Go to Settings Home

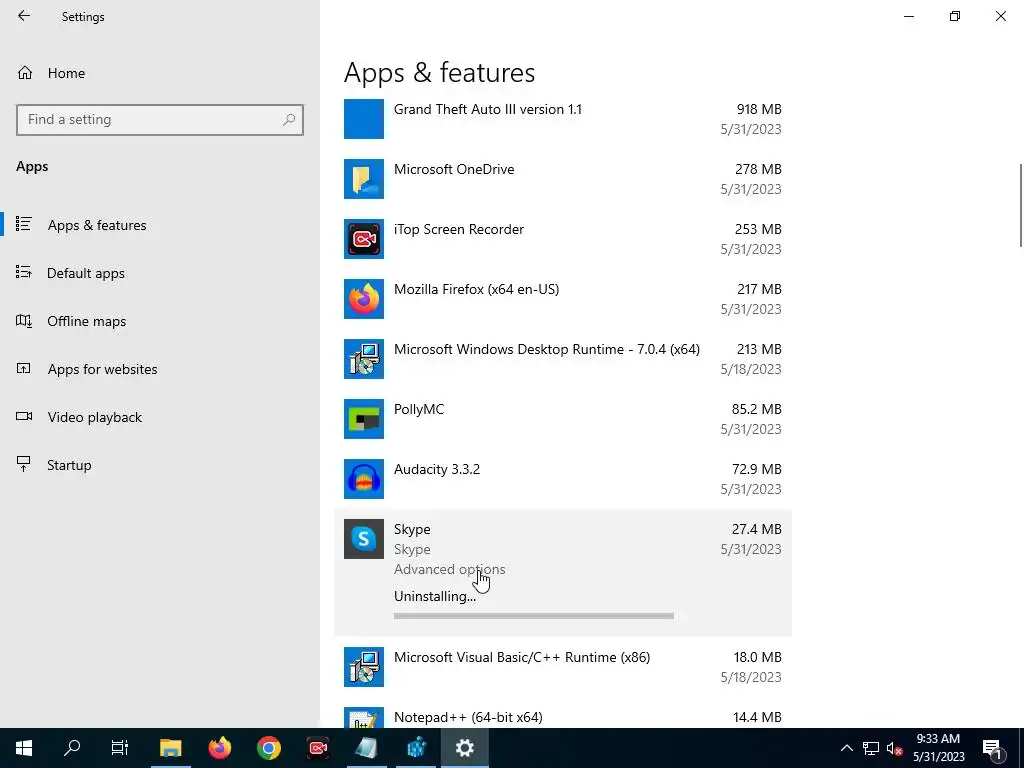pos(160,73)
